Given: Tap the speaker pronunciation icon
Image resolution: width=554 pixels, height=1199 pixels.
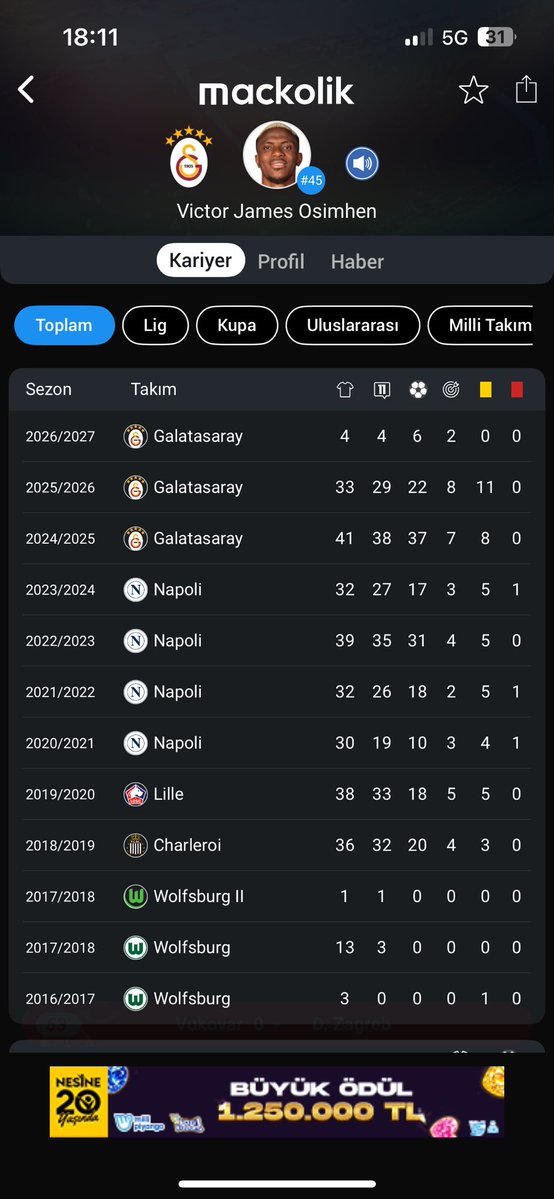Looking at the screenshot, I should [362, 164].
